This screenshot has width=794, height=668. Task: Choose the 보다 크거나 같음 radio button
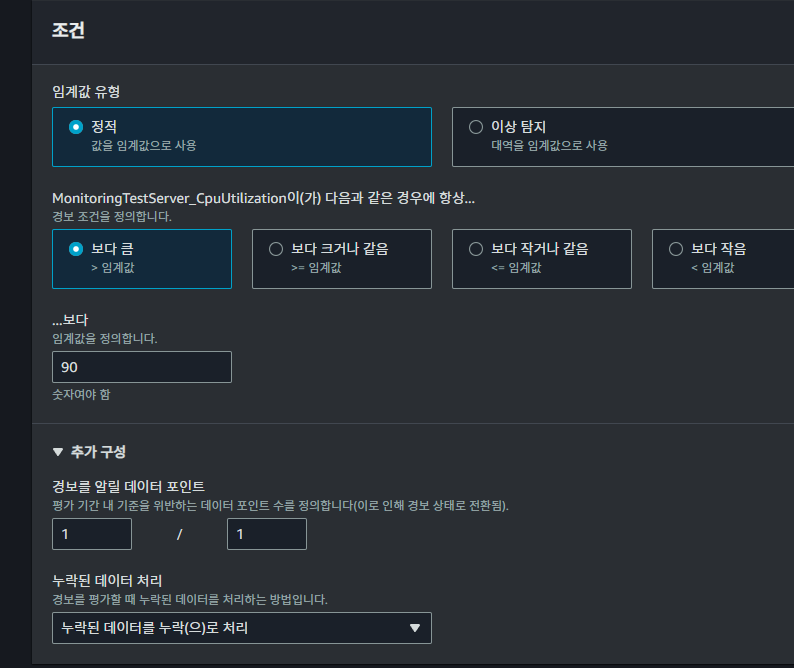[x=276, y=249]
